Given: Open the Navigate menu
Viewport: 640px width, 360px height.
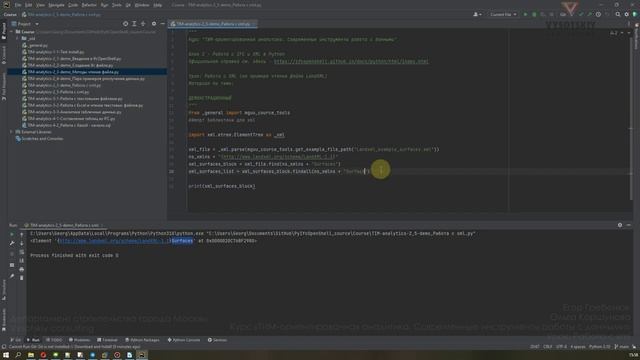Looking at the screenshot, I should click(57, 5).
